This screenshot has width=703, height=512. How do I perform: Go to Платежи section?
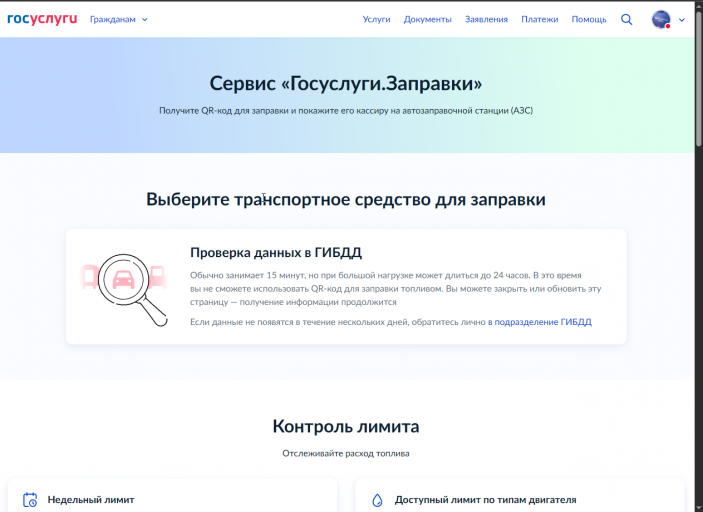pyautogui.click(x=539, y=19)
